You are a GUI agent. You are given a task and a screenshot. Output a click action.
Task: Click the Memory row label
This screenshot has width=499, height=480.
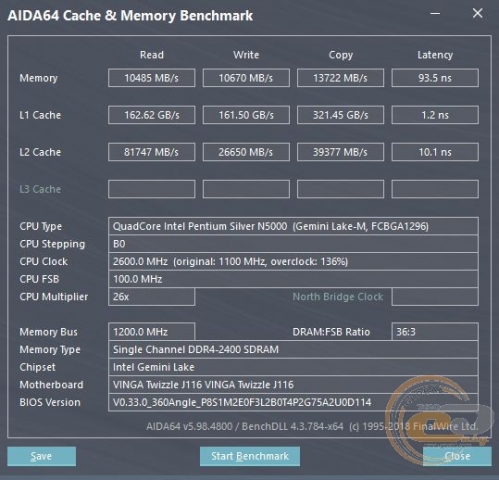38,78
